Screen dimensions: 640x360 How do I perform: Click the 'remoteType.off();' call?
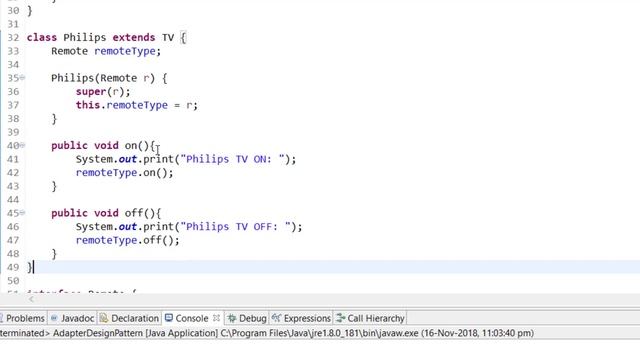pos(127,240)
